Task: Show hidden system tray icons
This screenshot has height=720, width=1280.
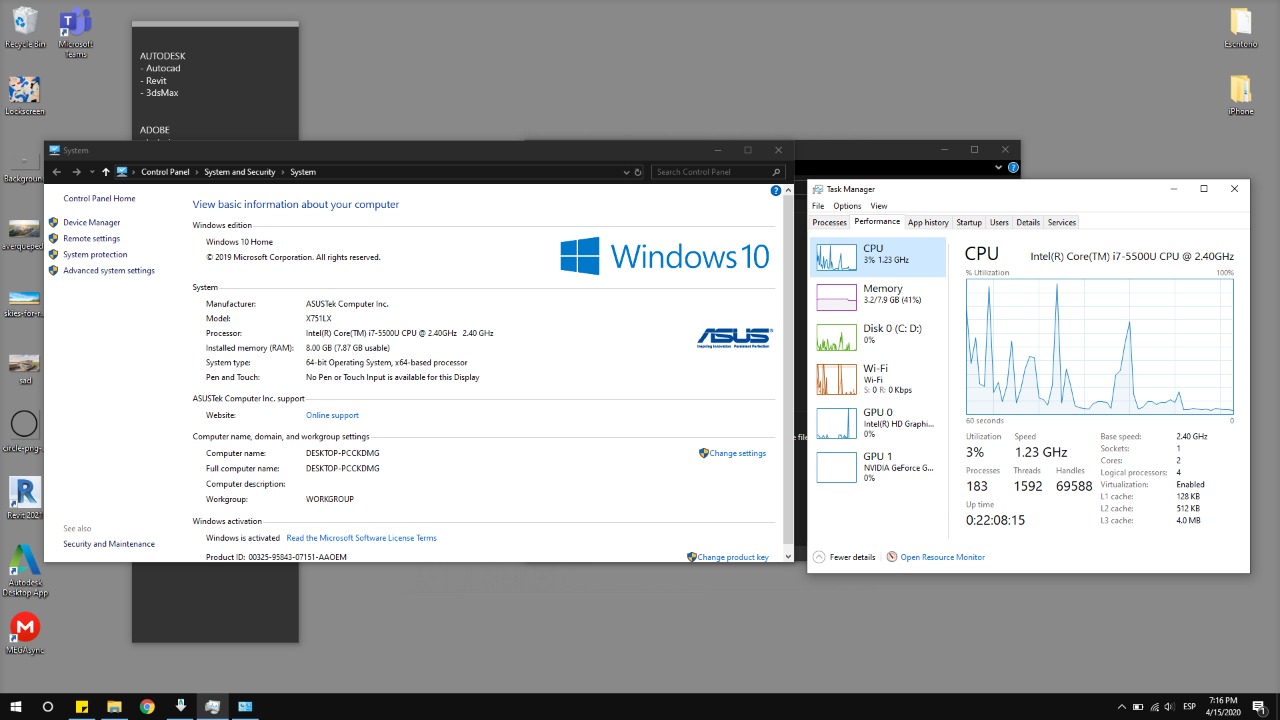Action: pos(1122,707)
